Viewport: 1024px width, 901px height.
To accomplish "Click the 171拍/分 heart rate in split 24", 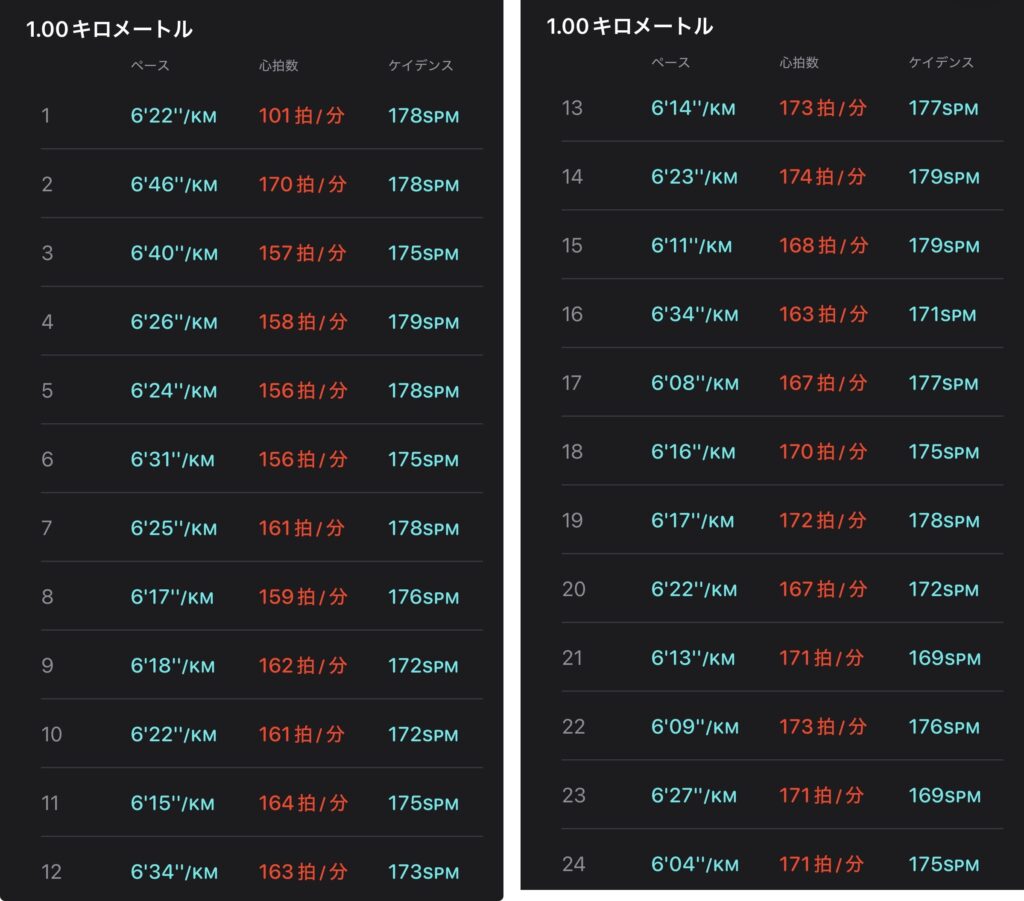I will coord(822,864).
